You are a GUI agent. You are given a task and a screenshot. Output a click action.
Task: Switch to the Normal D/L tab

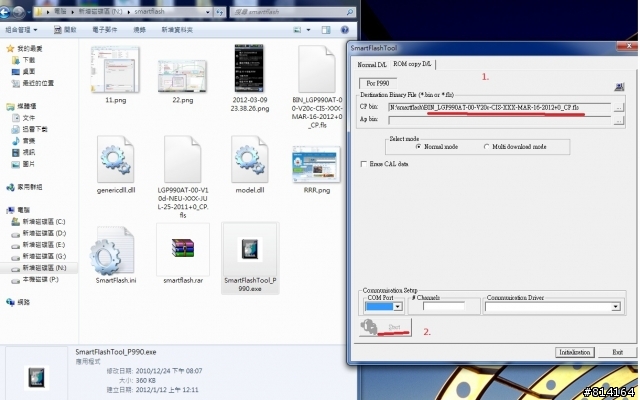pyautogui.click(x=372, y=64)
